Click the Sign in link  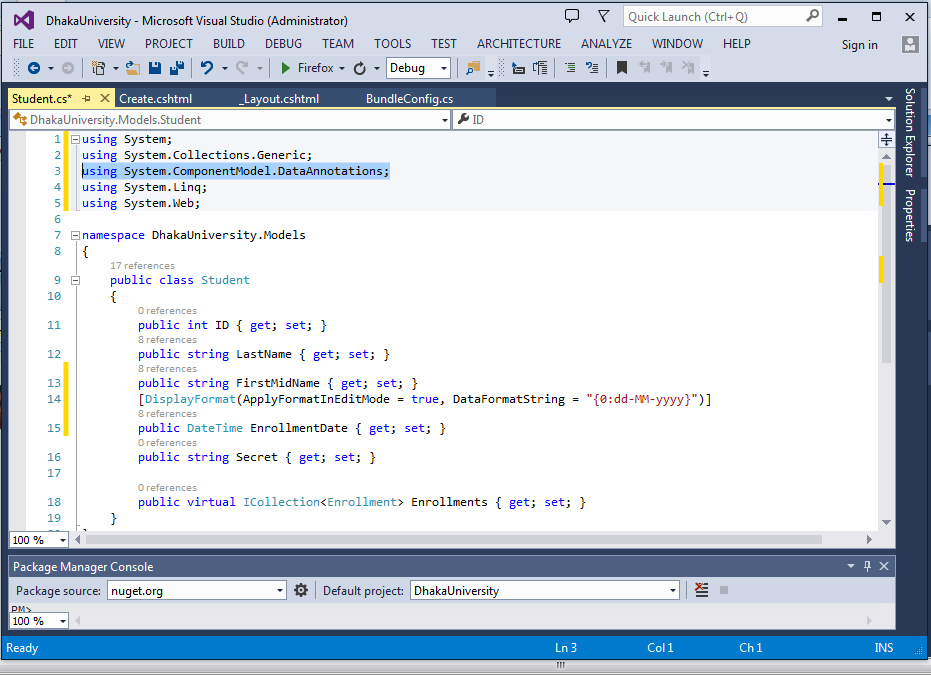click(x=859, y=44)
